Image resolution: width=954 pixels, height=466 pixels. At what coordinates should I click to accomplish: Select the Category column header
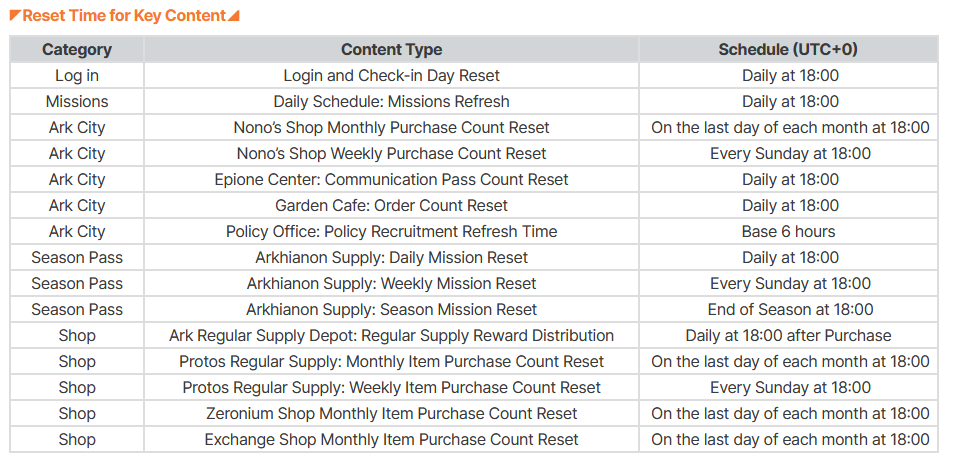coord(77,49)
